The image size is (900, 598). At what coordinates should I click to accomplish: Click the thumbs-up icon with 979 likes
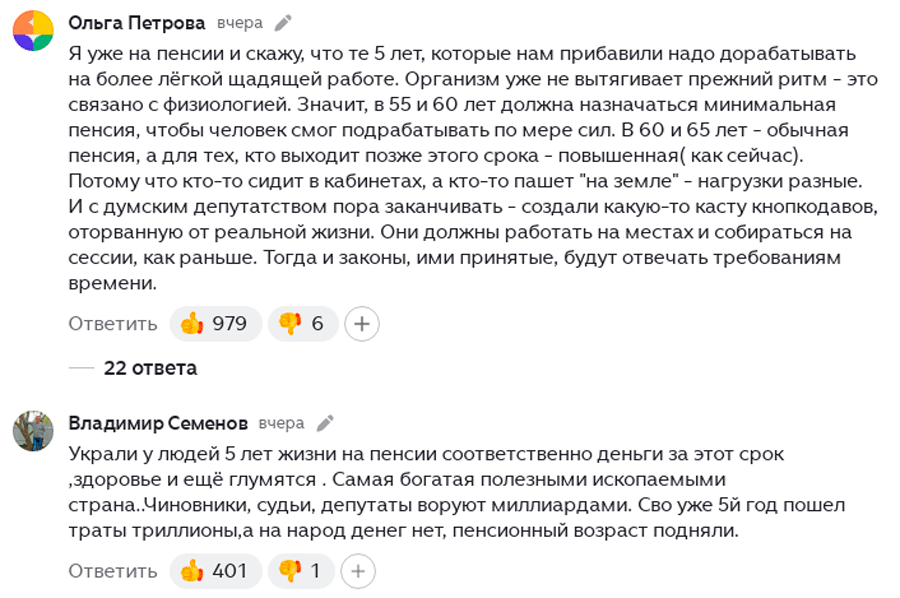pyautogui.click(x=192, y=324)
